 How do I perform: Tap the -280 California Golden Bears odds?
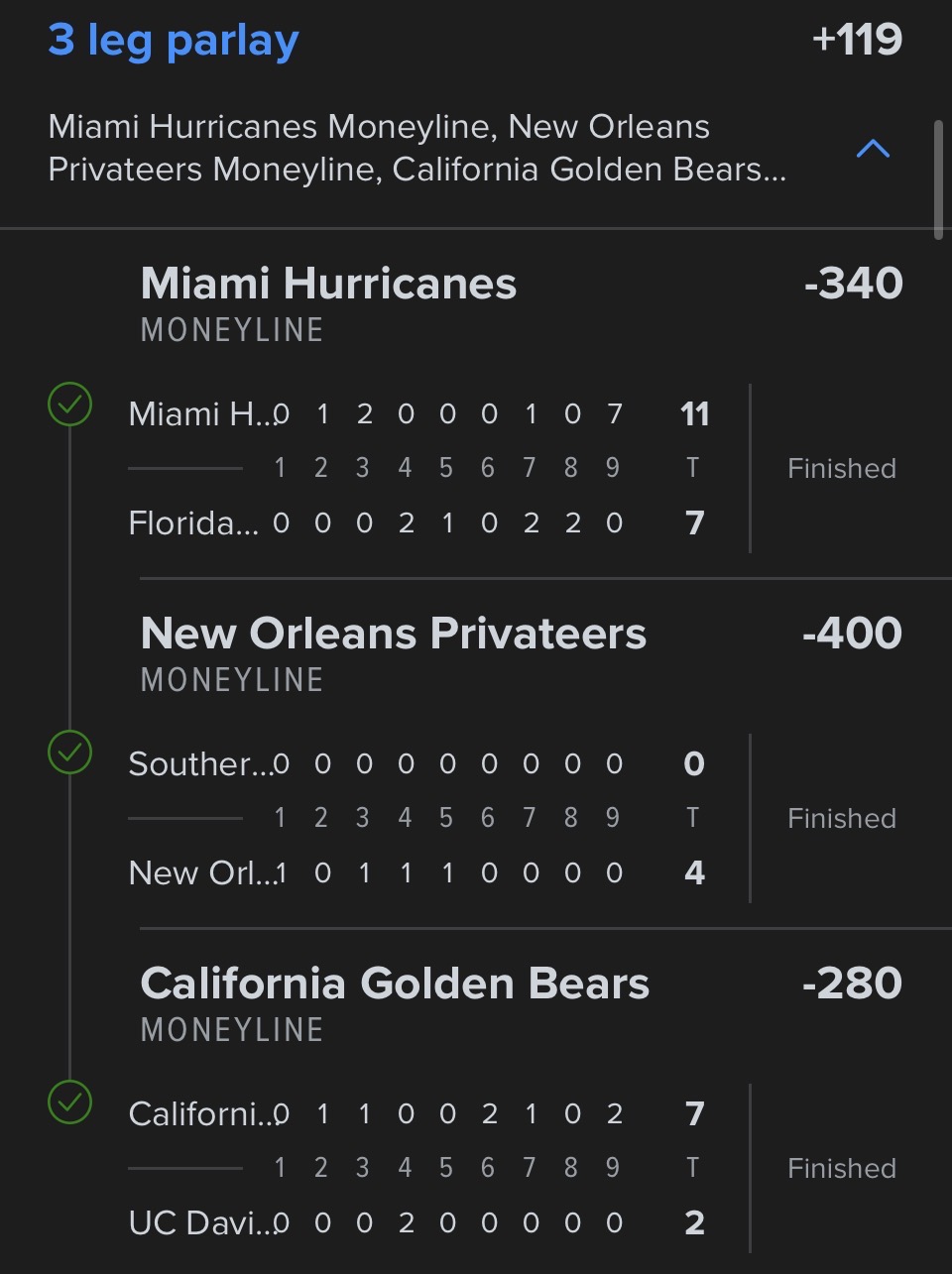click(x=852, y=984)
